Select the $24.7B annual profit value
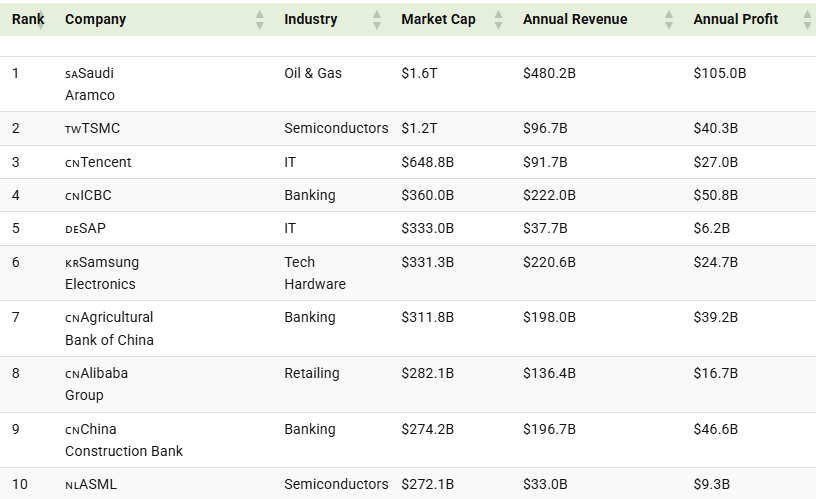Image resolution: width=816 pixels, height=499 pixels. [x=716, y=262]
